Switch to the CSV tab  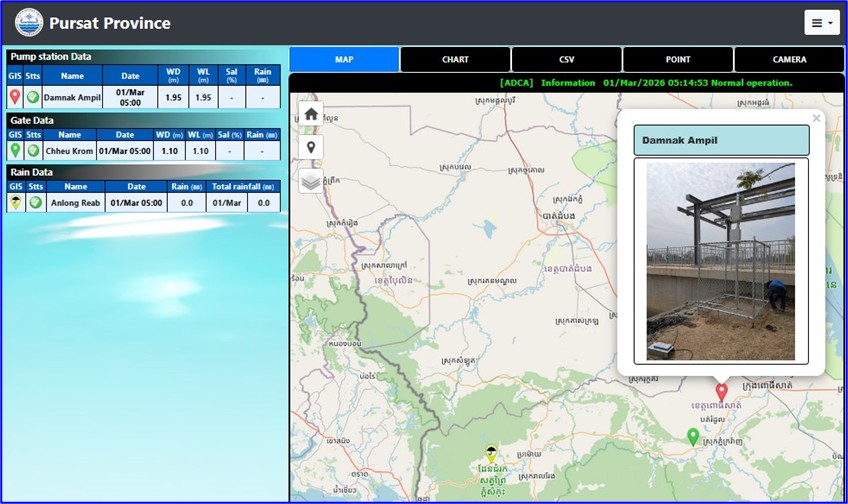(x=566, y=60)
